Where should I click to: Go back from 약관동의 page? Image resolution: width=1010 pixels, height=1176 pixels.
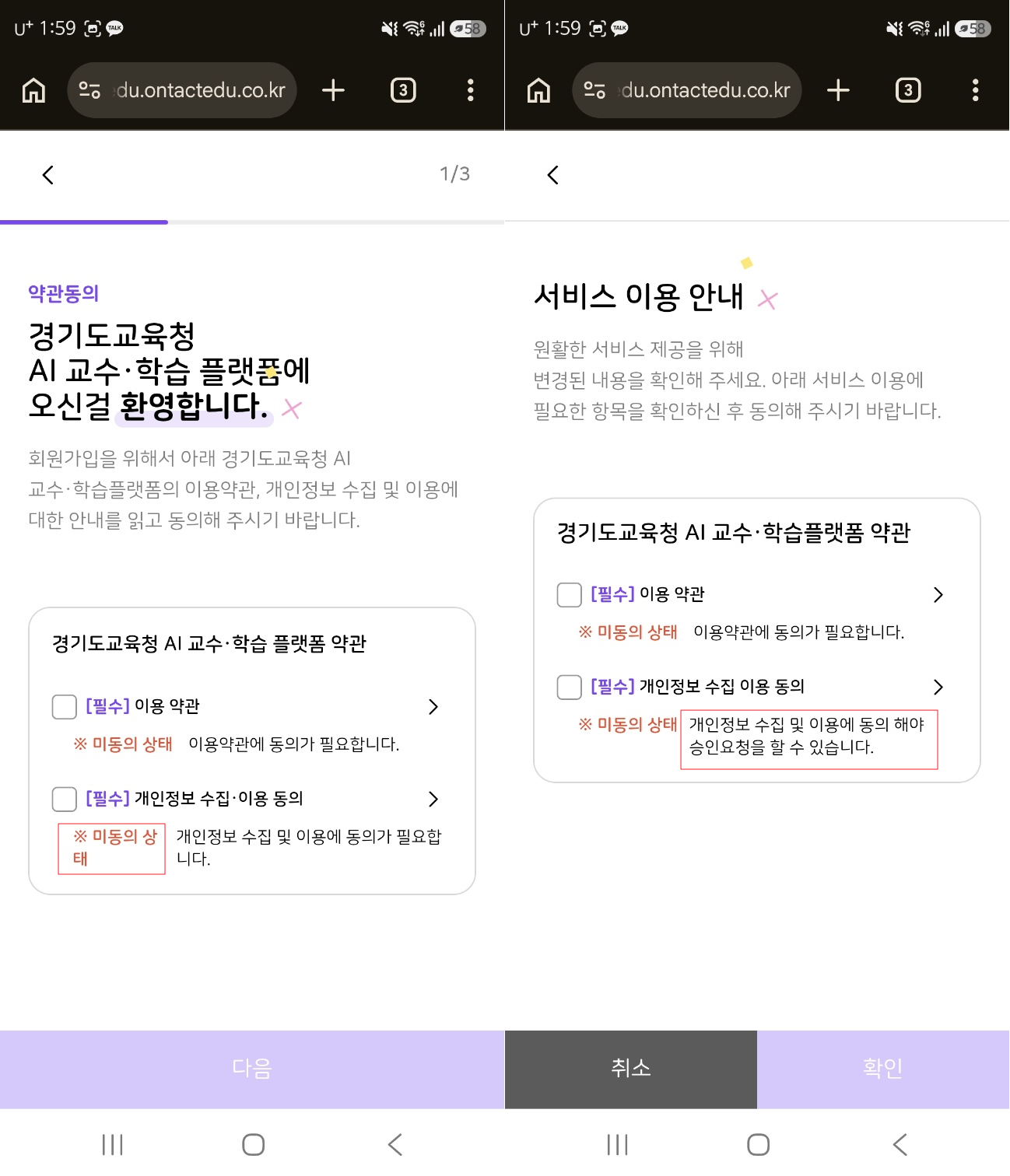tap(48, 175)
